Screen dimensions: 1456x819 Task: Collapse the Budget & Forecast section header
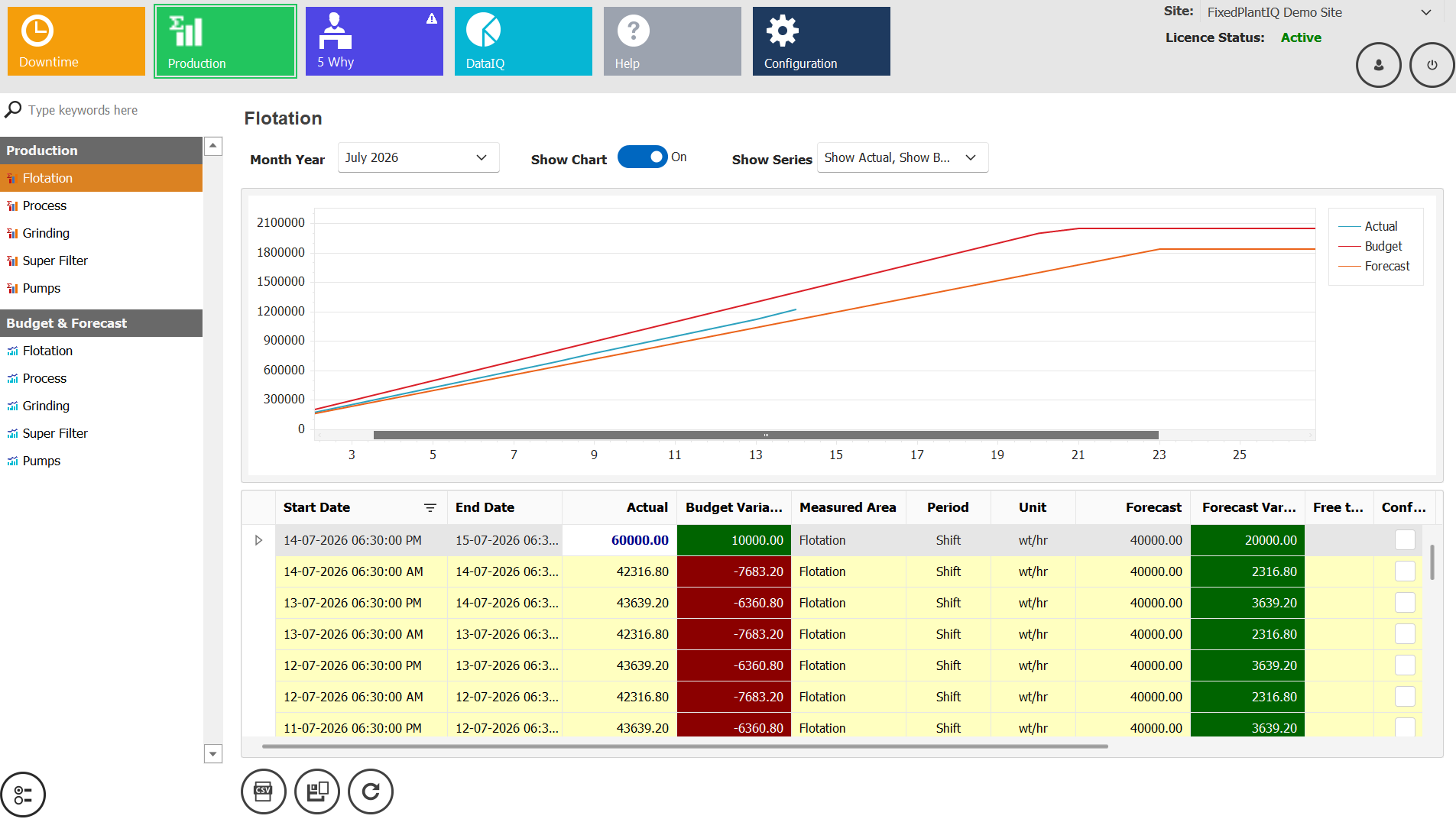[101, 323]
